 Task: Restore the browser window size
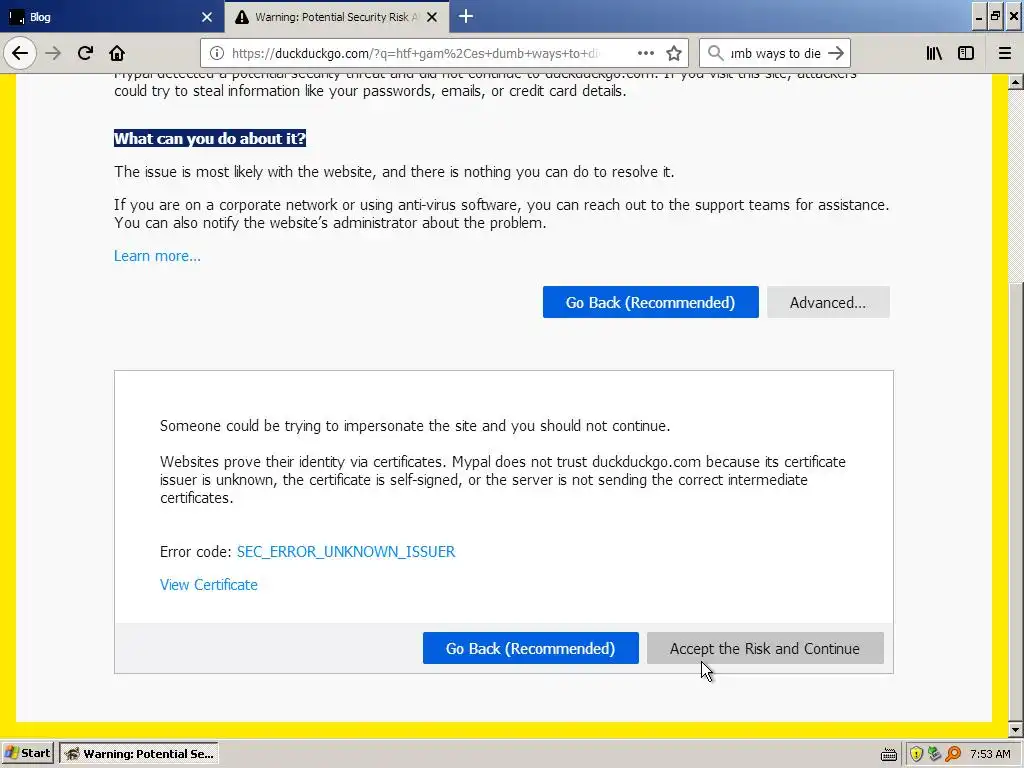(x=995, y=17)
